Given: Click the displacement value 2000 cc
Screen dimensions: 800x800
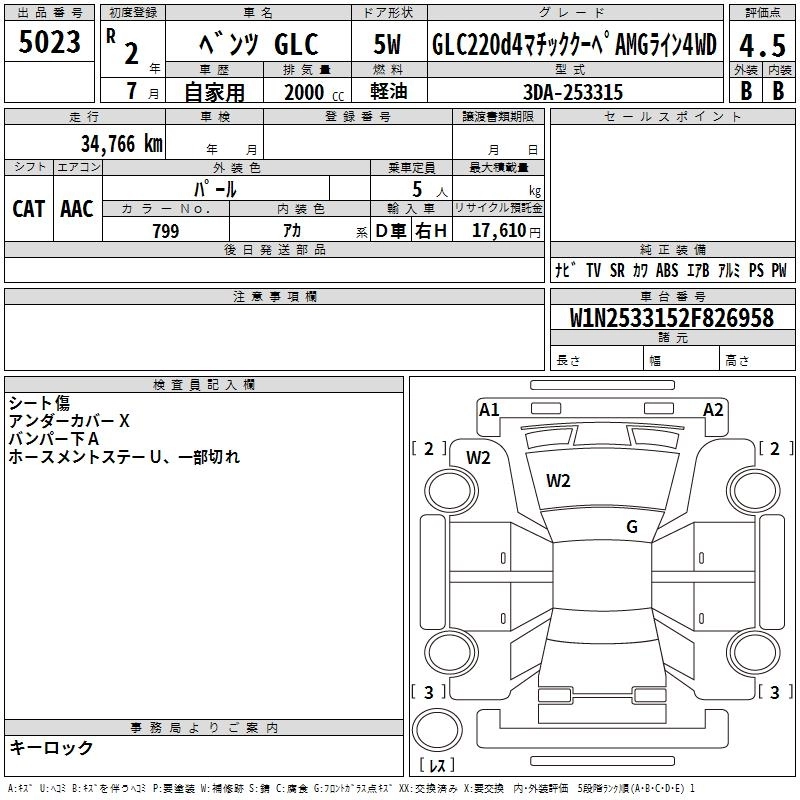Looking at the screenshot, I should (x=314, y=92).
